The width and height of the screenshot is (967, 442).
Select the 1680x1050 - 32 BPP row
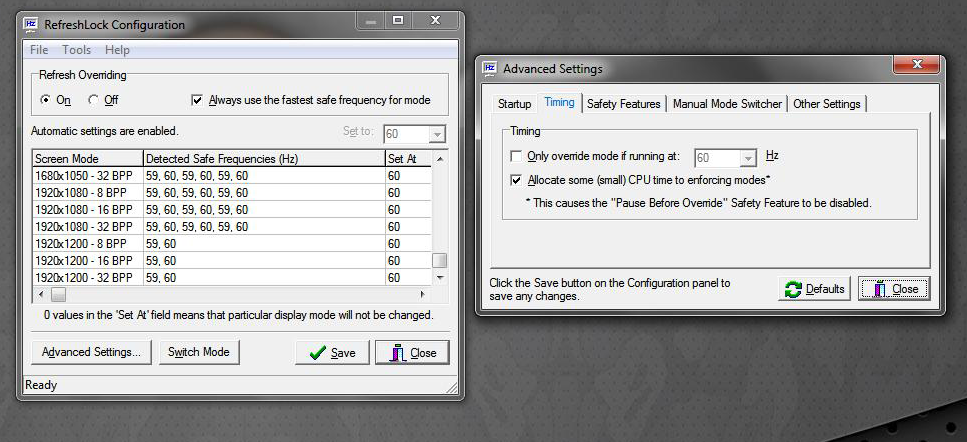[231, 176]
